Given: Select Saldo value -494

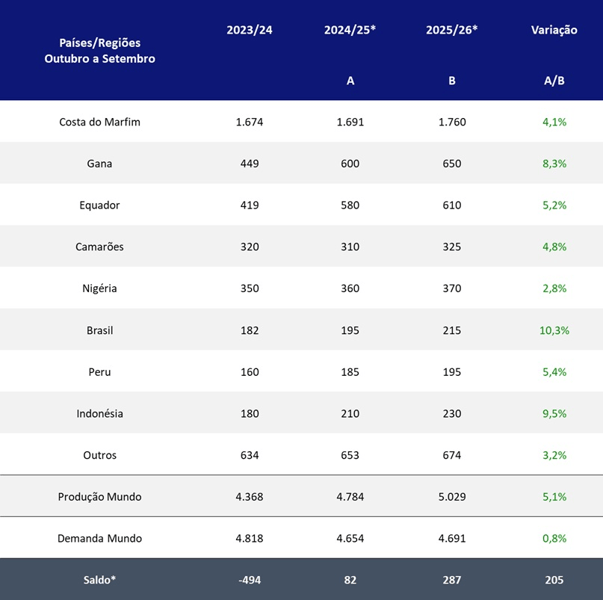Looking at the screenshot, I should 250,580.
